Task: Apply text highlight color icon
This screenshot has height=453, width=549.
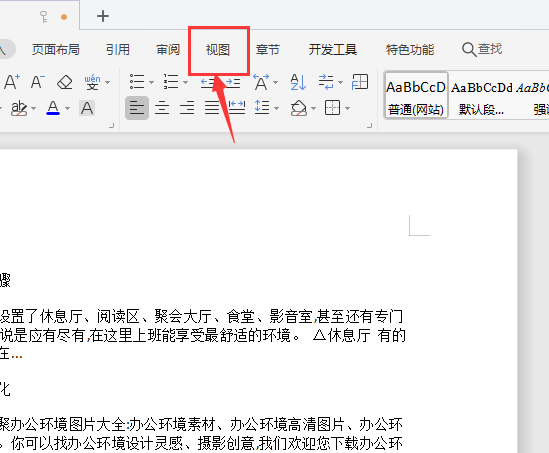Action: [x=19, y=108]
